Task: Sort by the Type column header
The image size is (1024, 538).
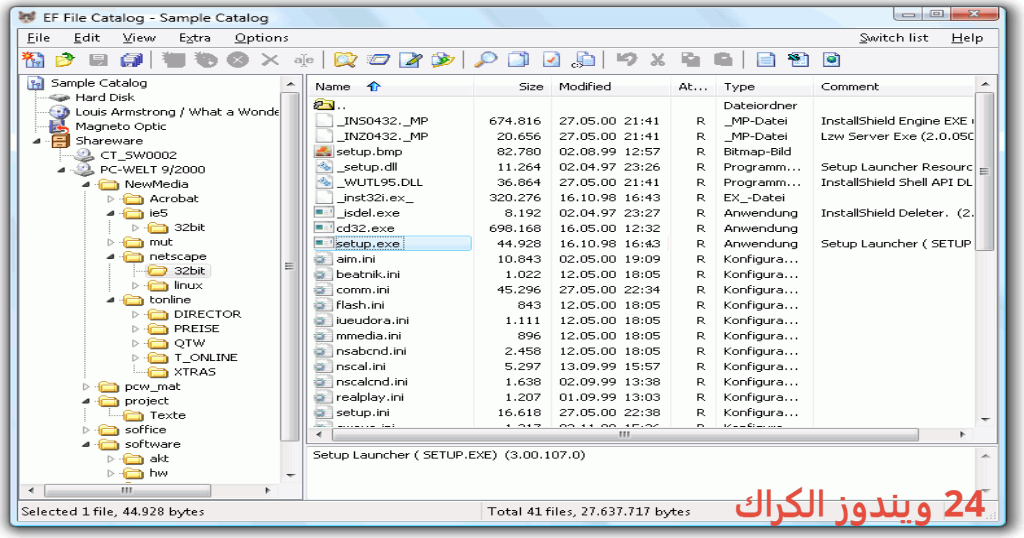Action: pos(765,86)
